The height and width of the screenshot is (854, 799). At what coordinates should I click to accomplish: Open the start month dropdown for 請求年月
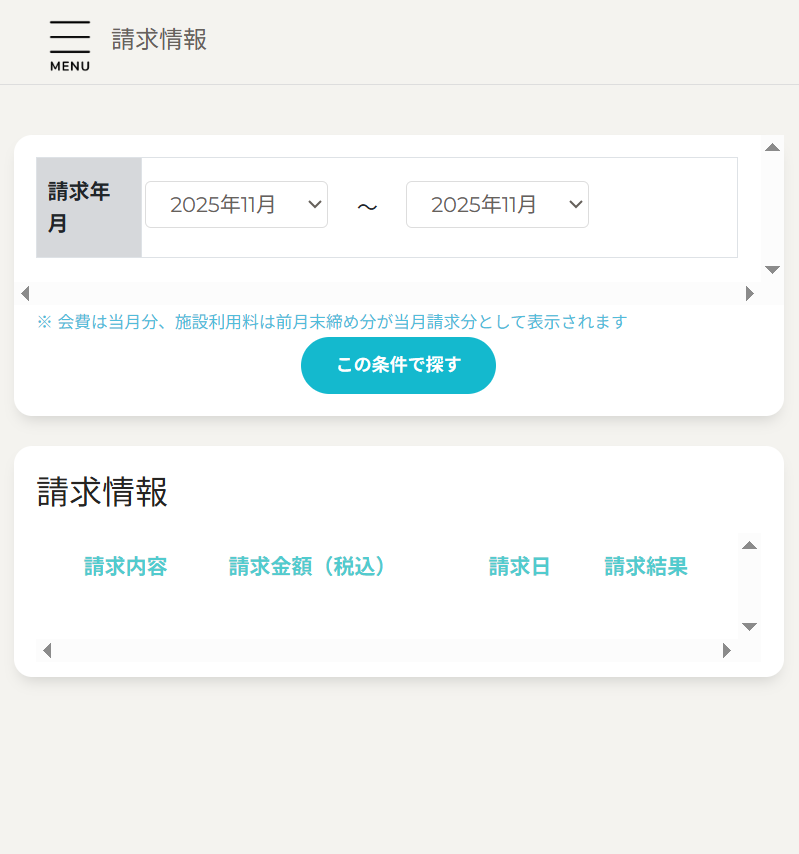click(x=236, y=205)
